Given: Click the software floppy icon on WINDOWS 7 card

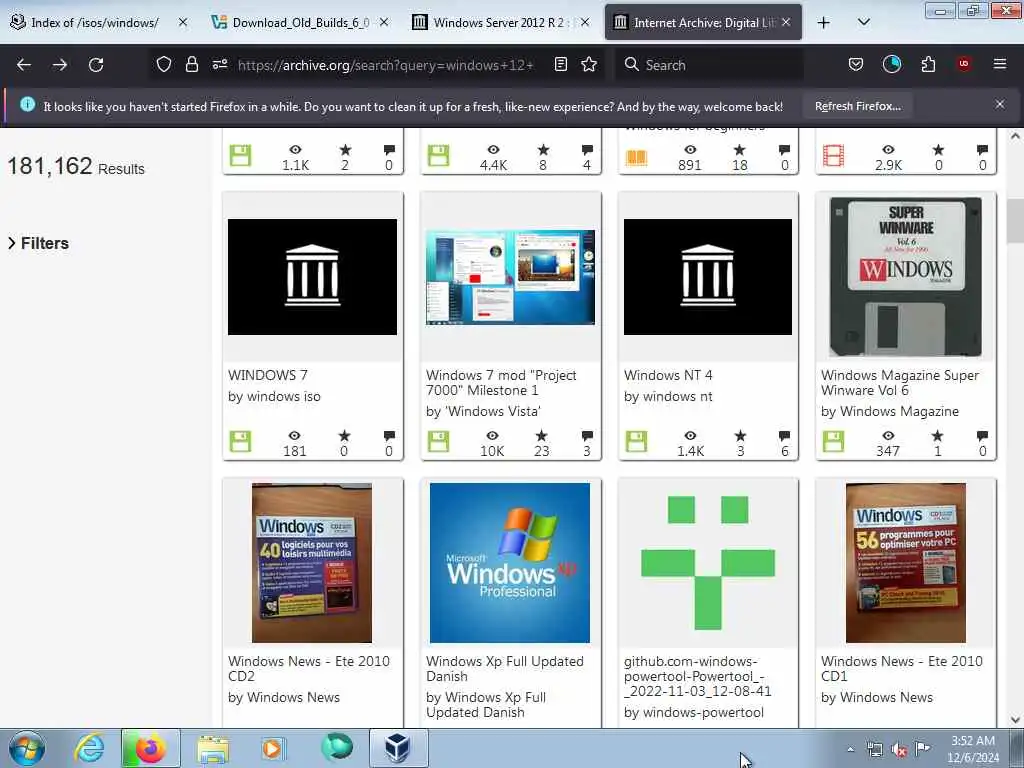Looking at the screenshot, I should coord(240,441).
